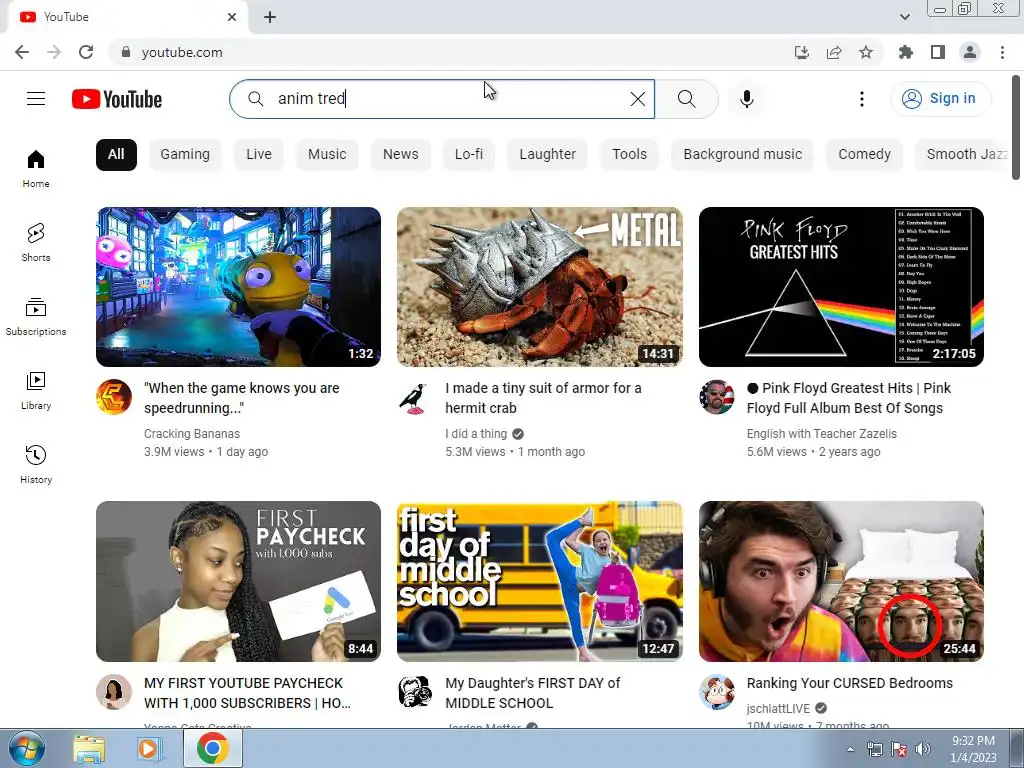
Task: Open Chrome profile avatar
Action: pyautogui.click(x=970, y=52)
